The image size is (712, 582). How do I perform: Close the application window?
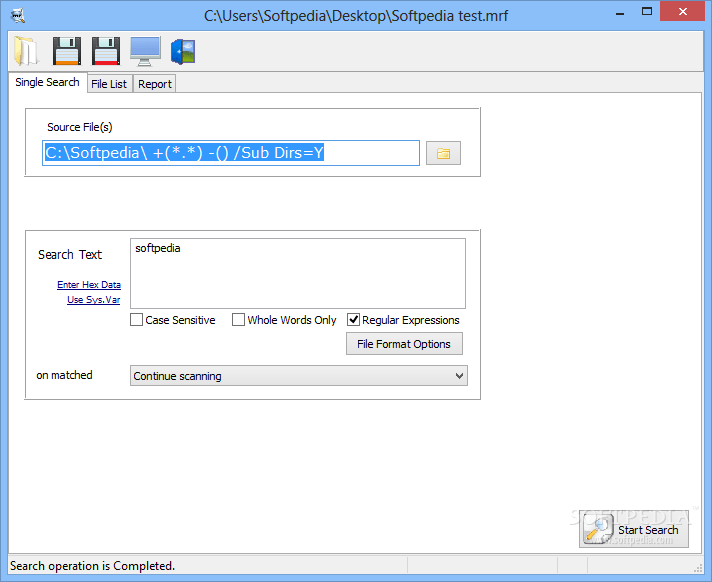[682, 11]
